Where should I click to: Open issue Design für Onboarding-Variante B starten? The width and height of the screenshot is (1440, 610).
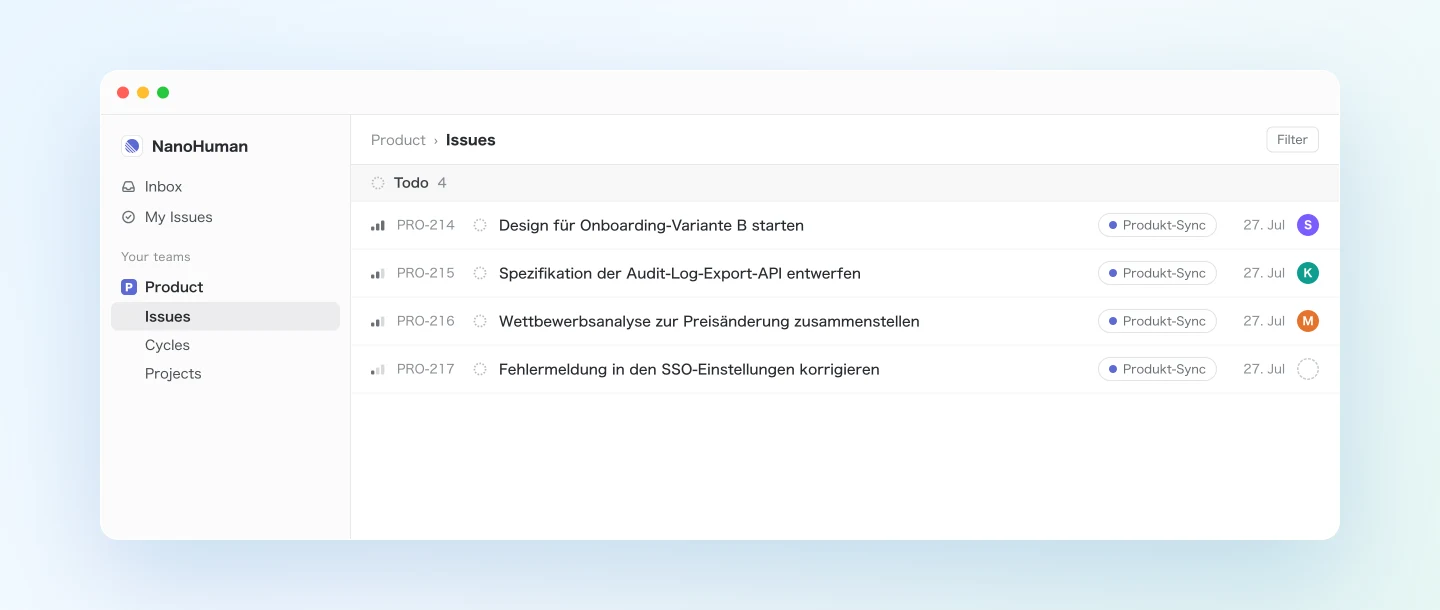tap(651, 225)
